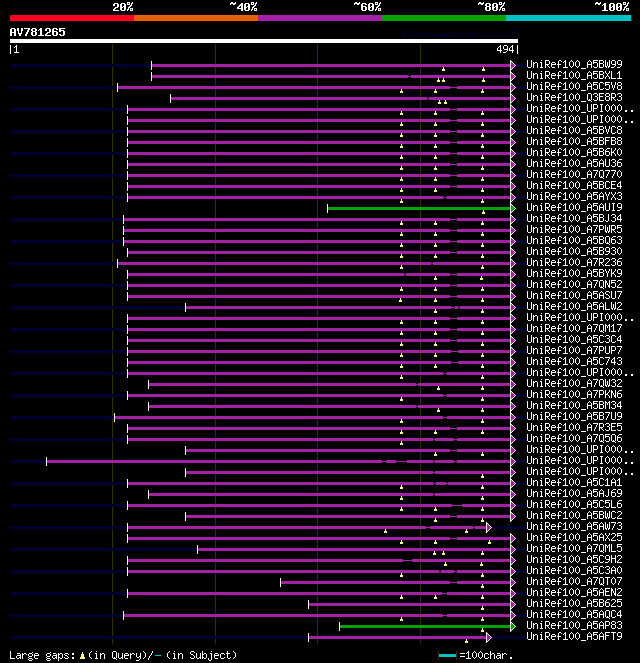The image size is (640, 663).
Task: Click the UniRef100_A5C3C4 label
Action: coord(574,339)
